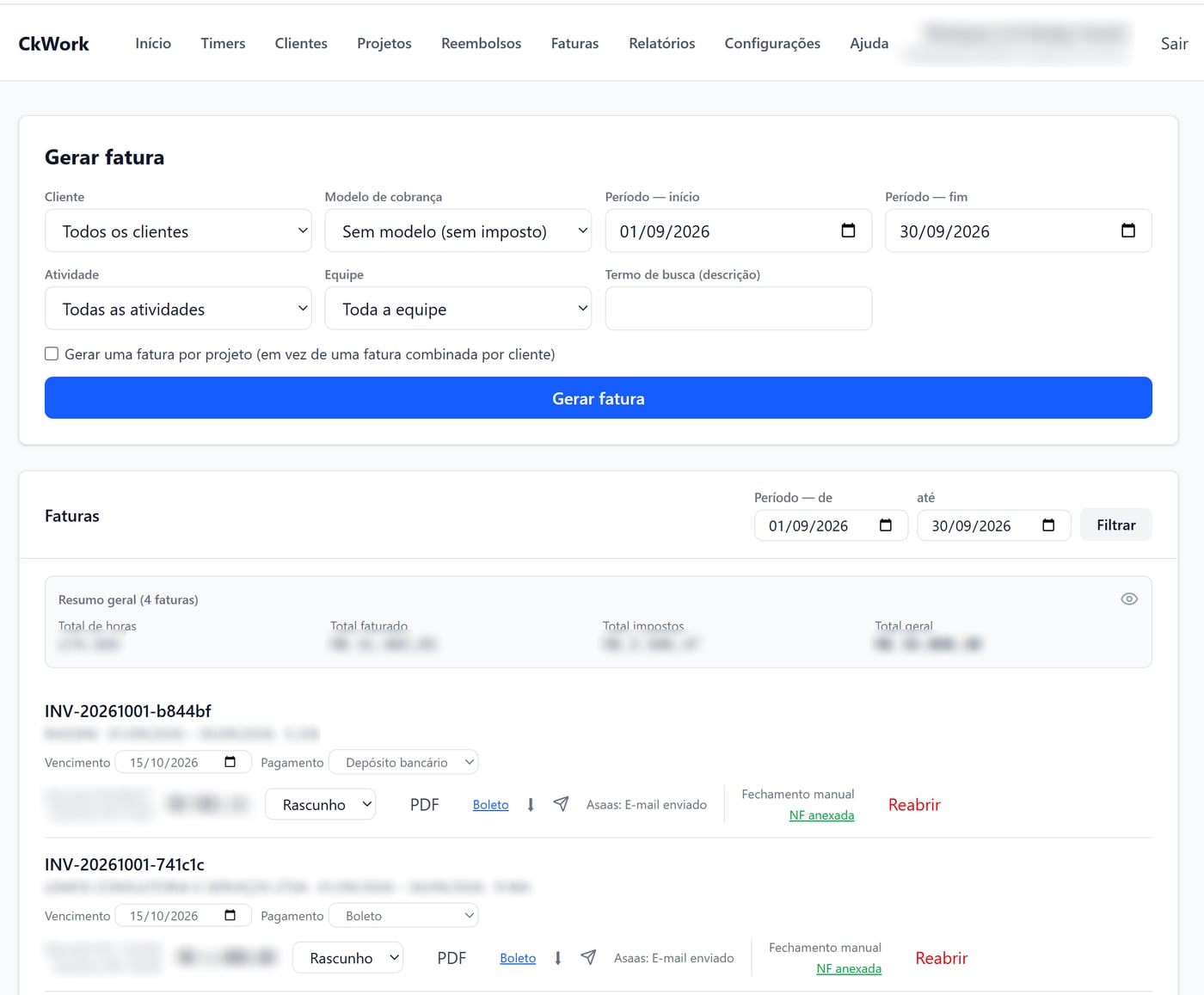Expand the Equipe dropdown 'Toda a equipe'
Image resolution: width=1204 pixels, height=995 pixels.
pyautogui.click(x=458, y=309)
